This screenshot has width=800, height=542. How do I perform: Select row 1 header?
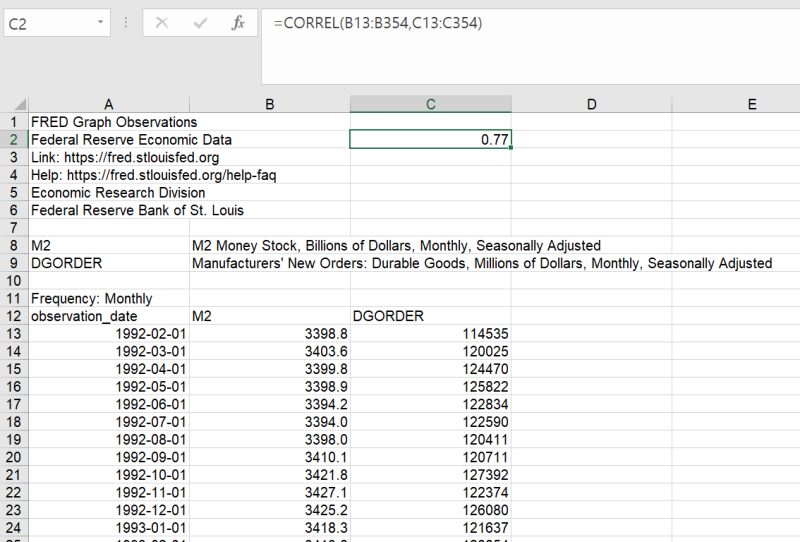pos(14,122)
